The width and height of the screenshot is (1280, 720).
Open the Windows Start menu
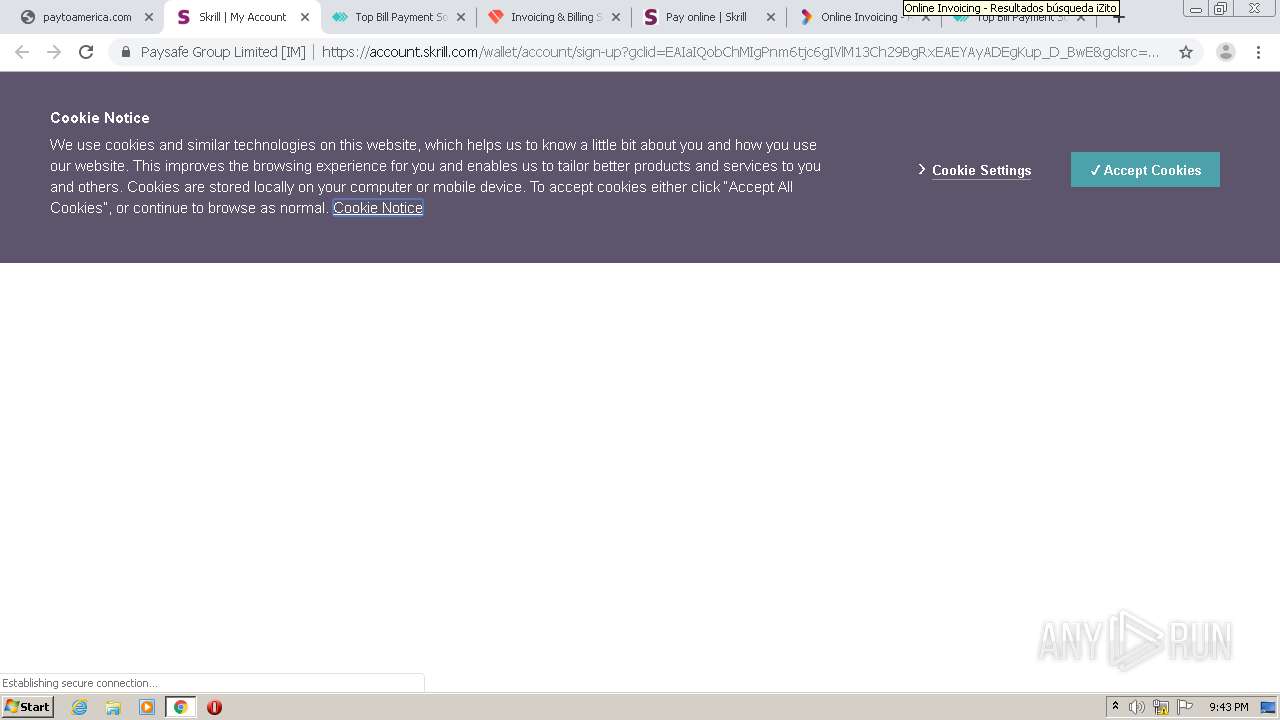[x=28, y=707]
